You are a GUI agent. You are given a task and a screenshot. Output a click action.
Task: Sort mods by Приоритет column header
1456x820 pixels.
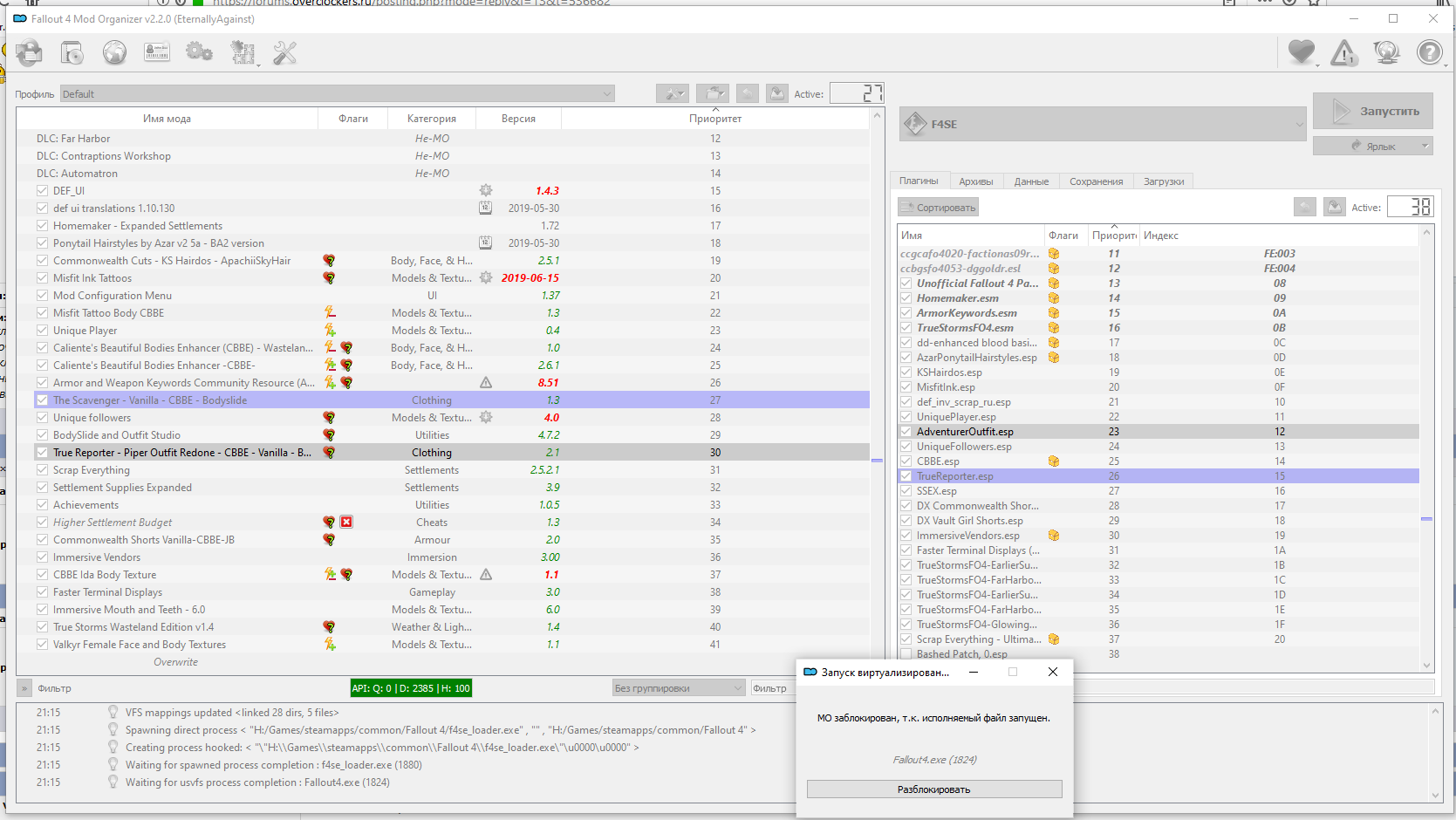tap(715, 119)
